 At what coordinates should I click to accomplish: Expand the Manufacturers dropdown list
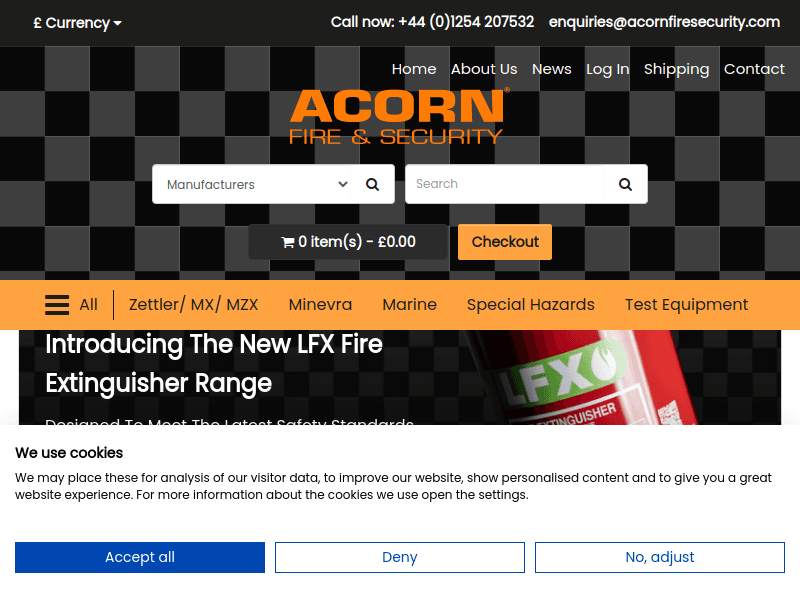(253, 184)
